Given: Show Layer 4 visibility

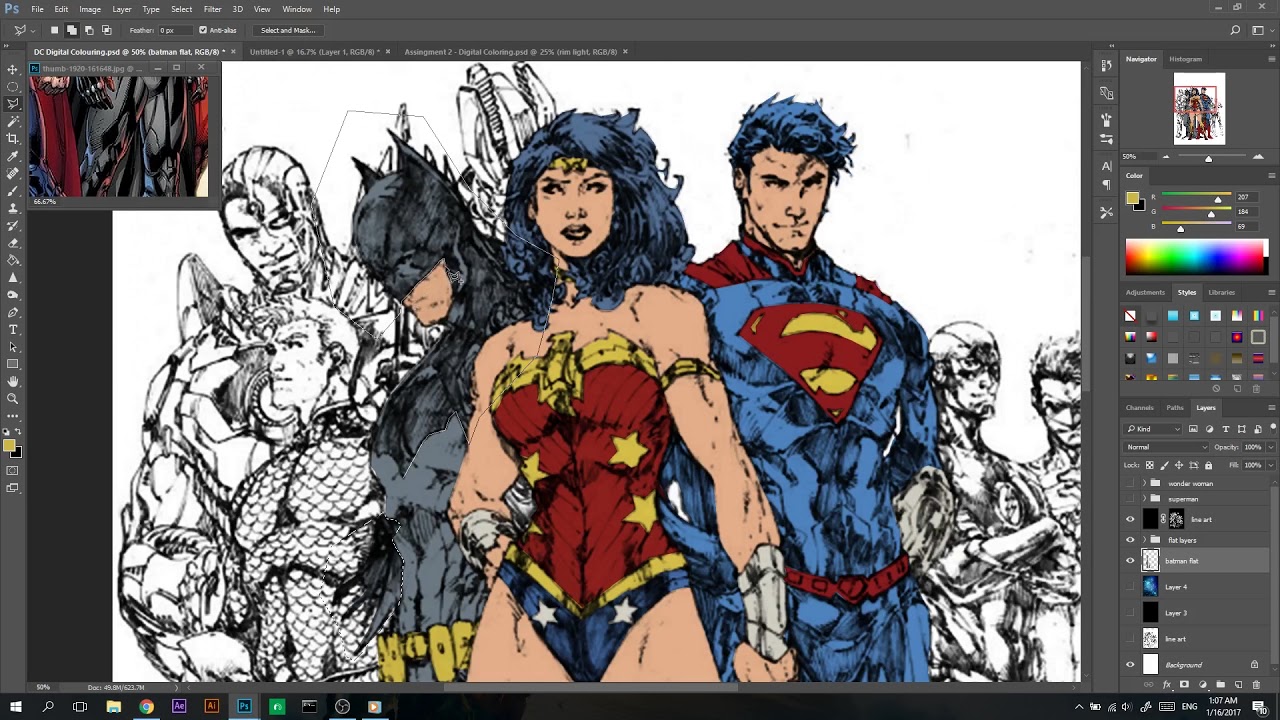Looking at the screenshot, I should (x=1130, y=587).
